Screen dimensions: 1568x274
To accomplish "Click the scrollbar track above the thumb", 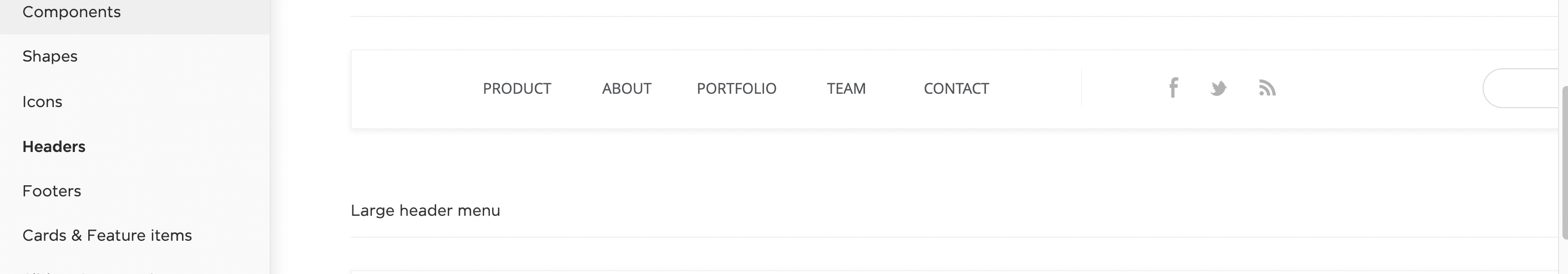I will coord(1564,43).
